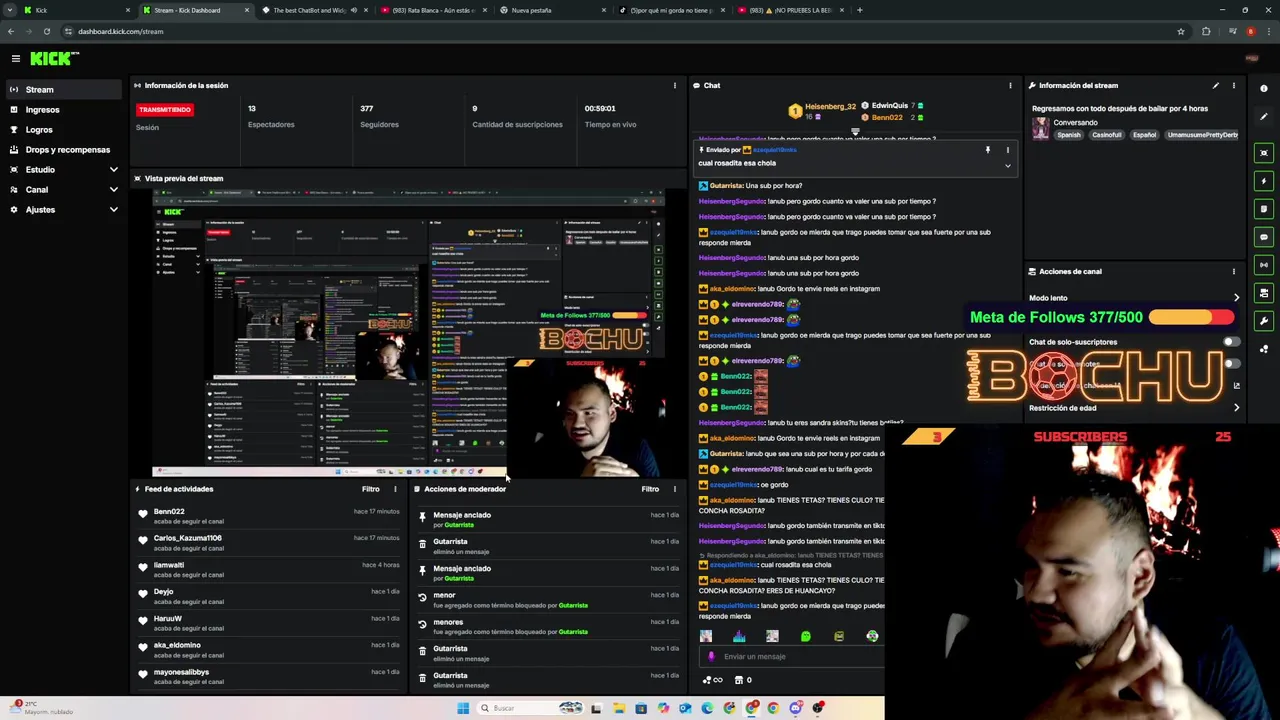
Task: Click 'menores' blocked term entry
Action: tap(448, 622)
